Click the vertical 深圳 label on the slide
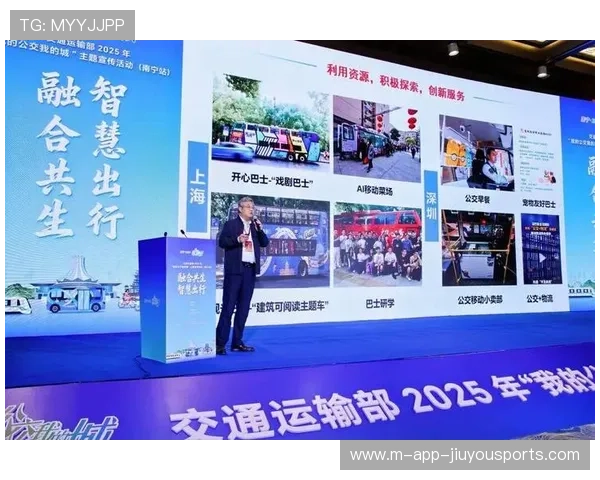This screenshot has width=600, height=480. (431, 206)
